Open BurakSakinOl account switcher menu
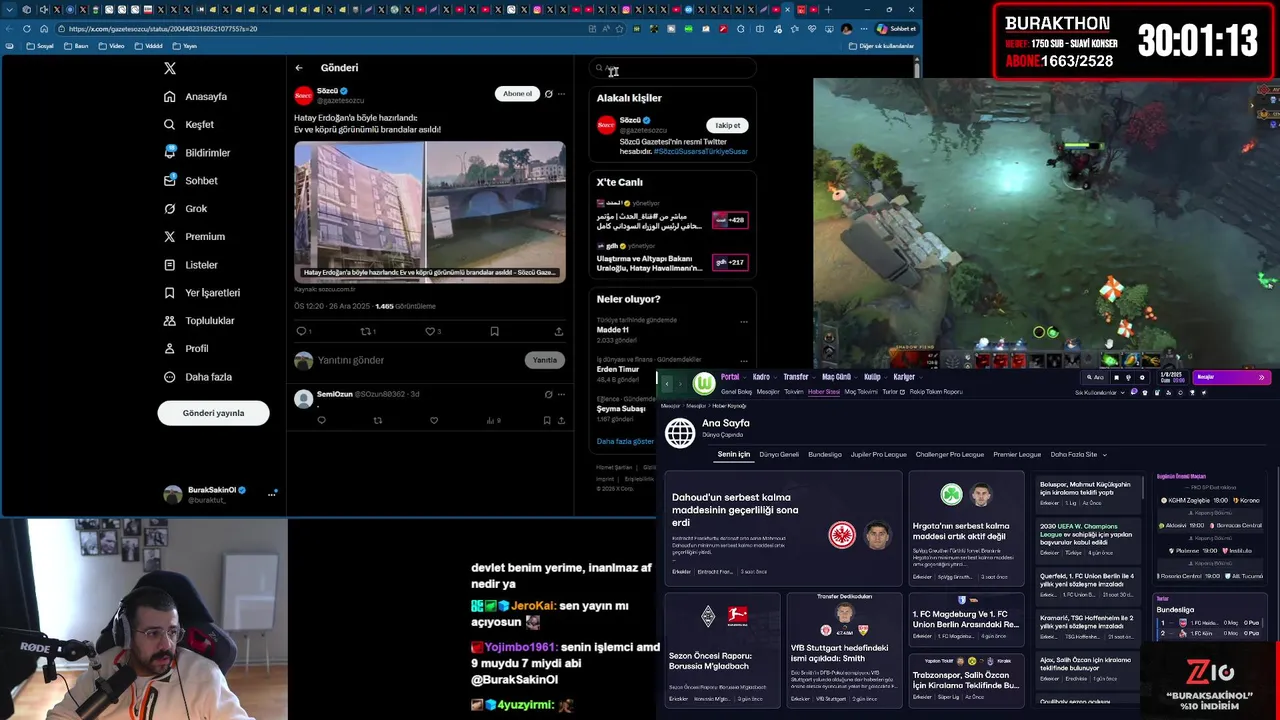The width and height of the screenshot is (1280, 720). [x=272, y=493]
